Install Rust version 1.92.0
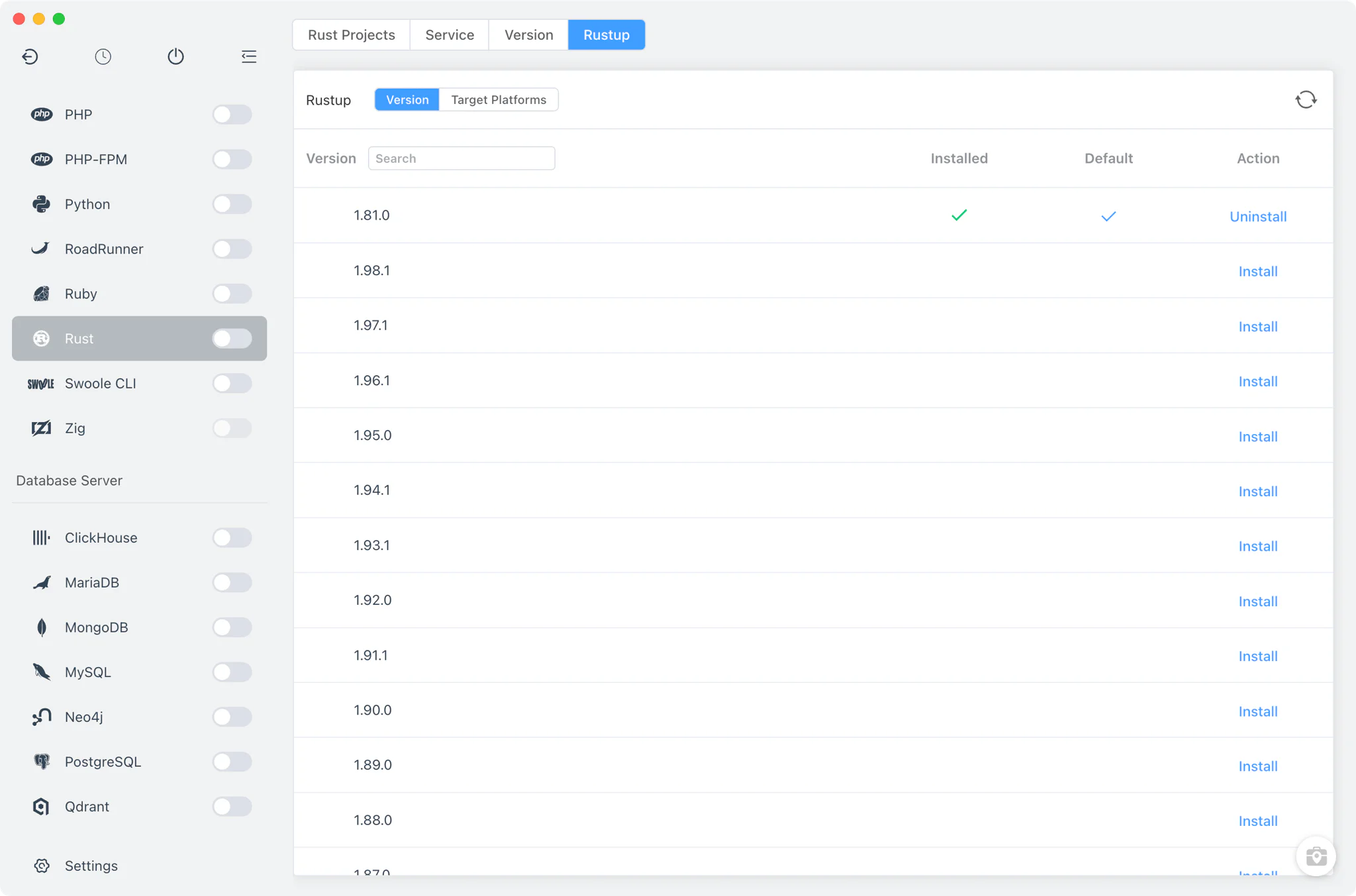Viewport: 1356px width, 896px height. point(1258,602)
